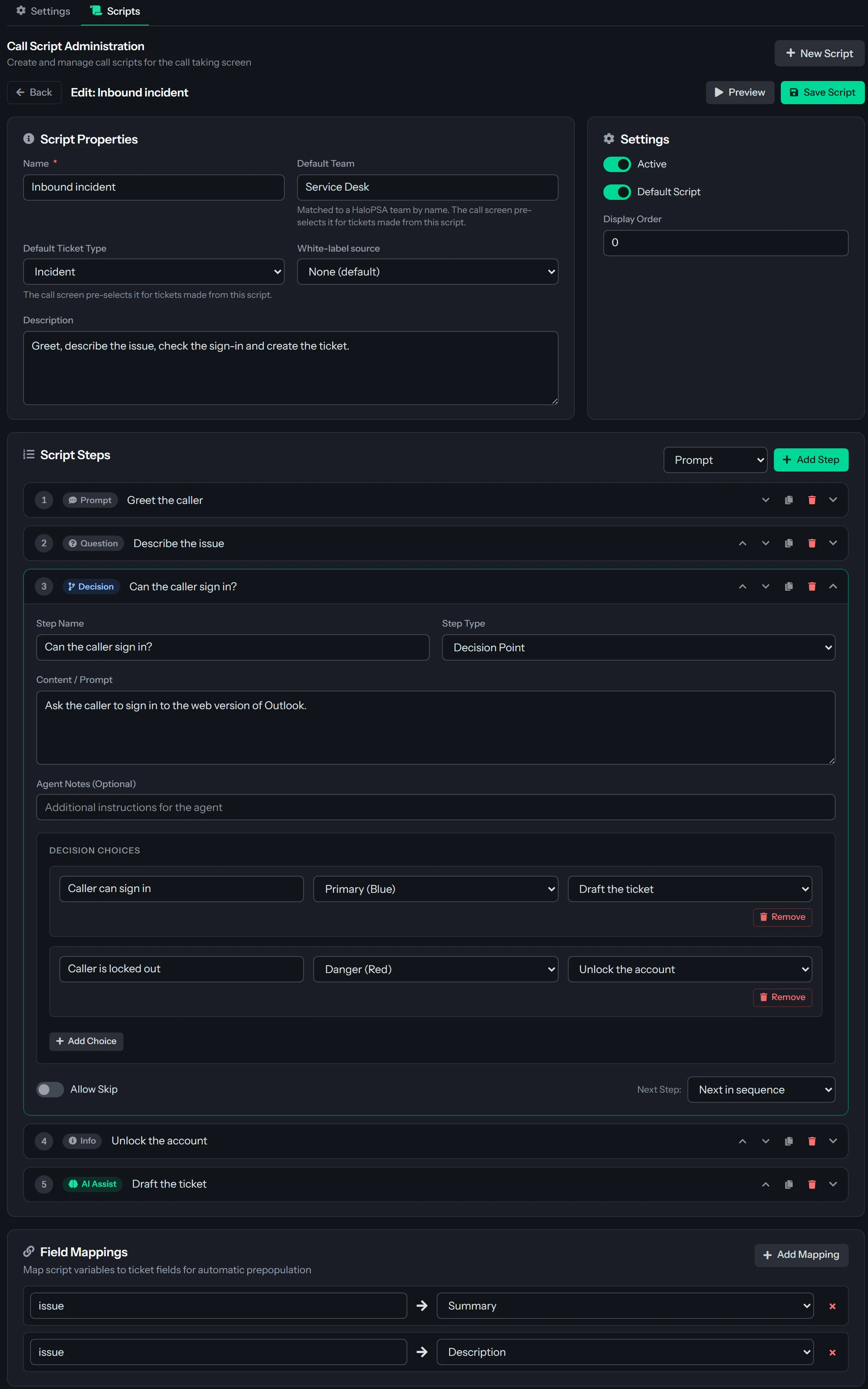Add a new script step
The width and height of the screenshot is (868, 1389).
point(811,460)
